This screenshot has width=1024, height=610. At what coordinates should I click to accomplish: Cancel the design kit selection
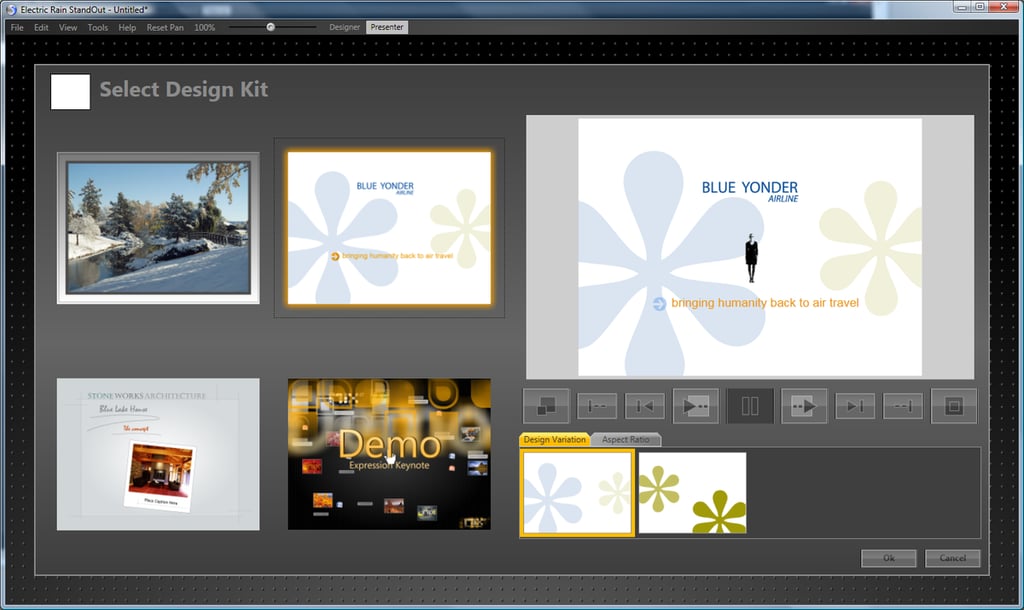[952, 558]
